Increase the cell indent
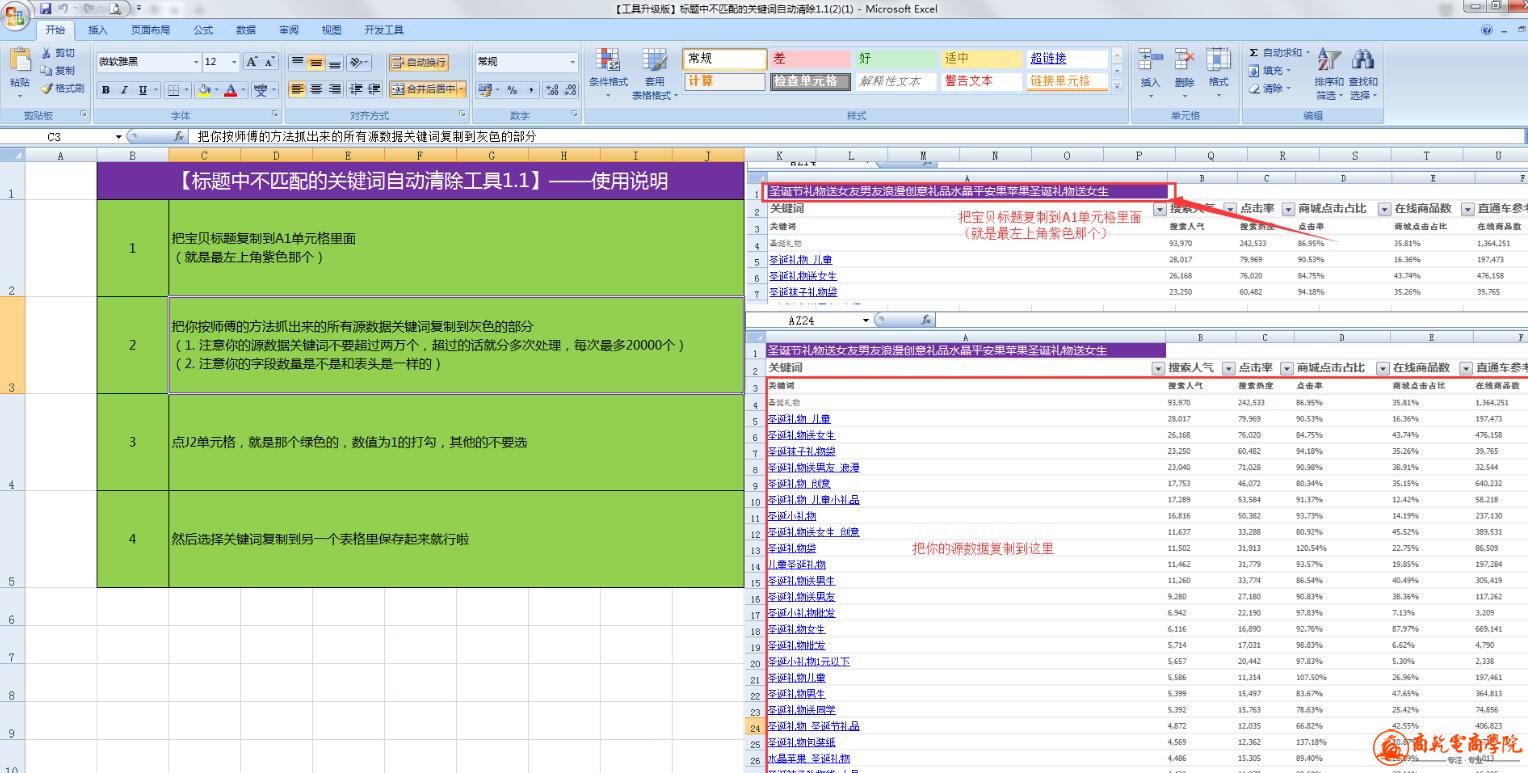Viewport: 1528px width, 773px height. [375, 89]
